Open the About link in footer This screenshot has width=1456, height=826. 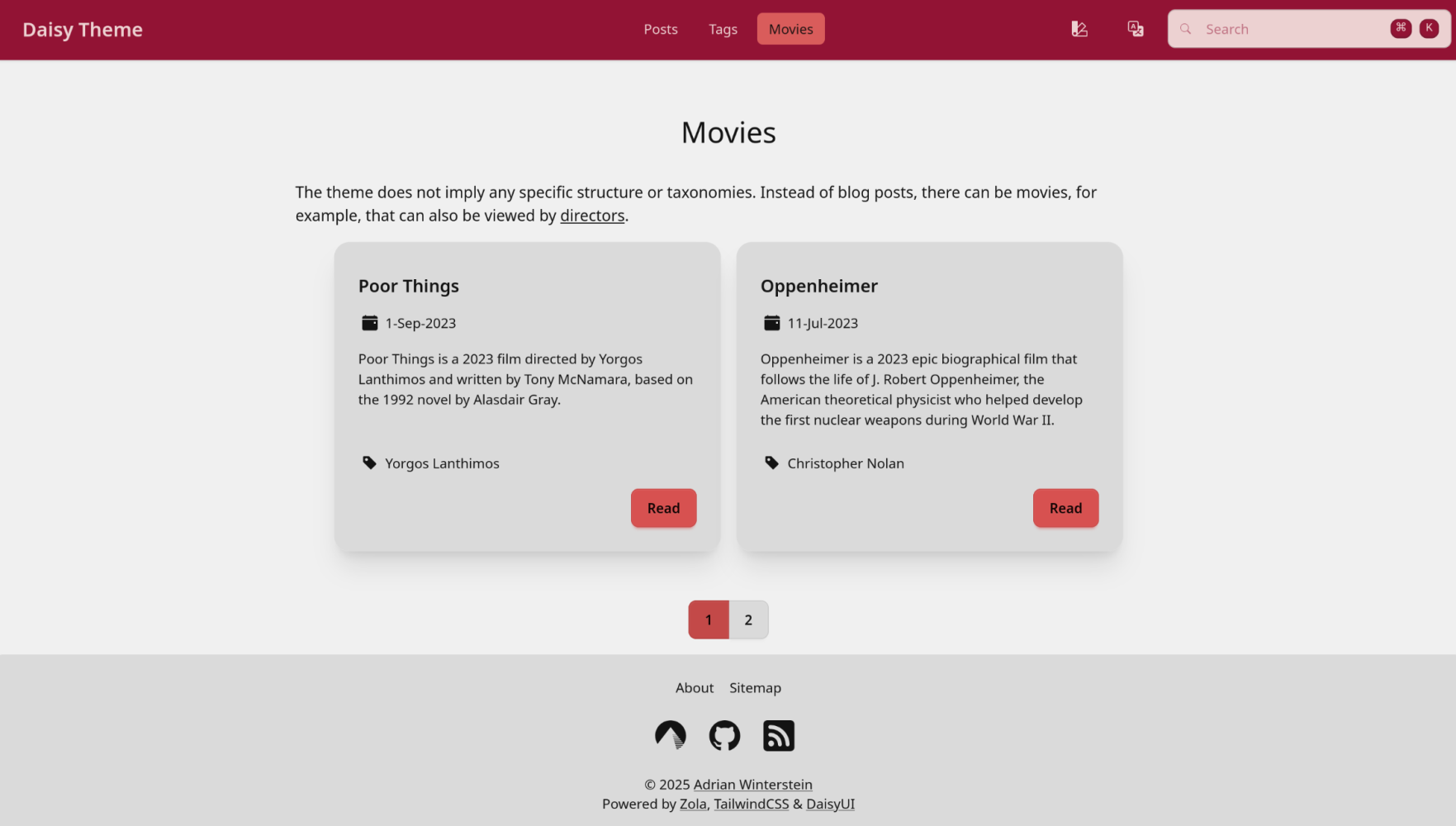(x=694, y=688)
